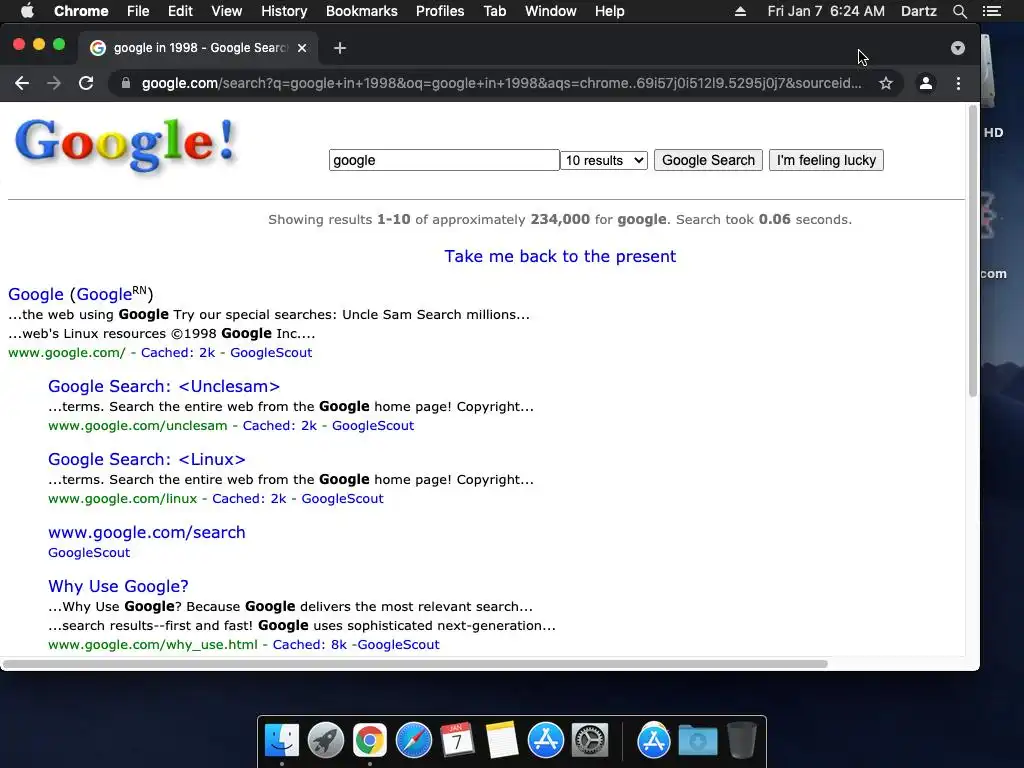Open the tab search dropdown arrow
The height and width of the screenshot is (768, 1024).
click(x=957, y=48)
